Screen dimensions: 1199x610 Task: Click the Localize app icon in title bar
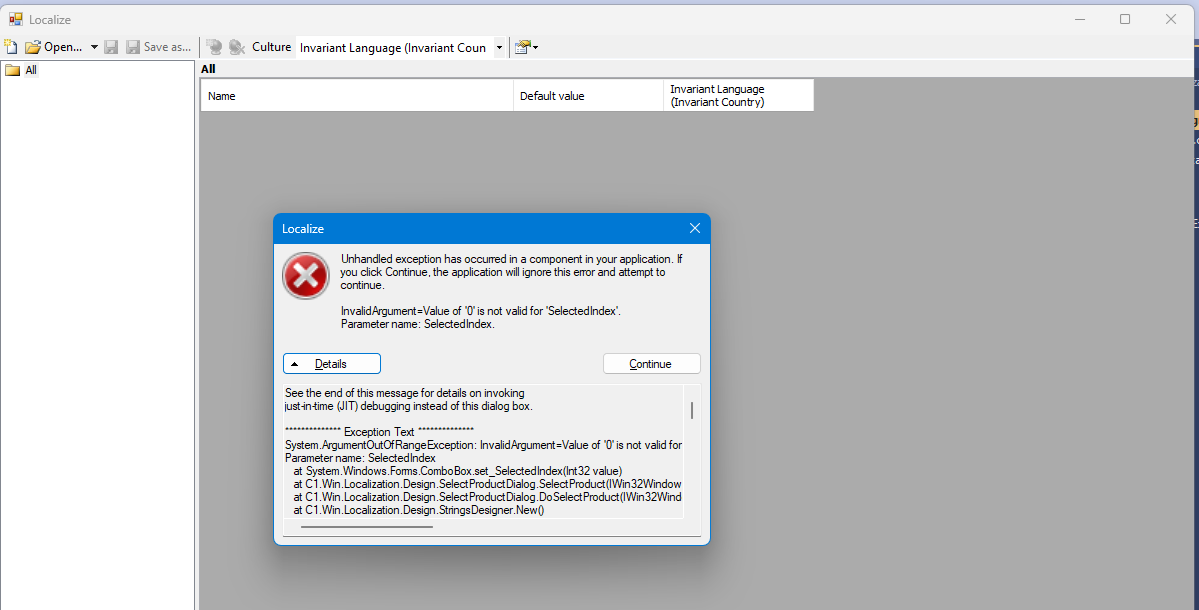point(16,19)
